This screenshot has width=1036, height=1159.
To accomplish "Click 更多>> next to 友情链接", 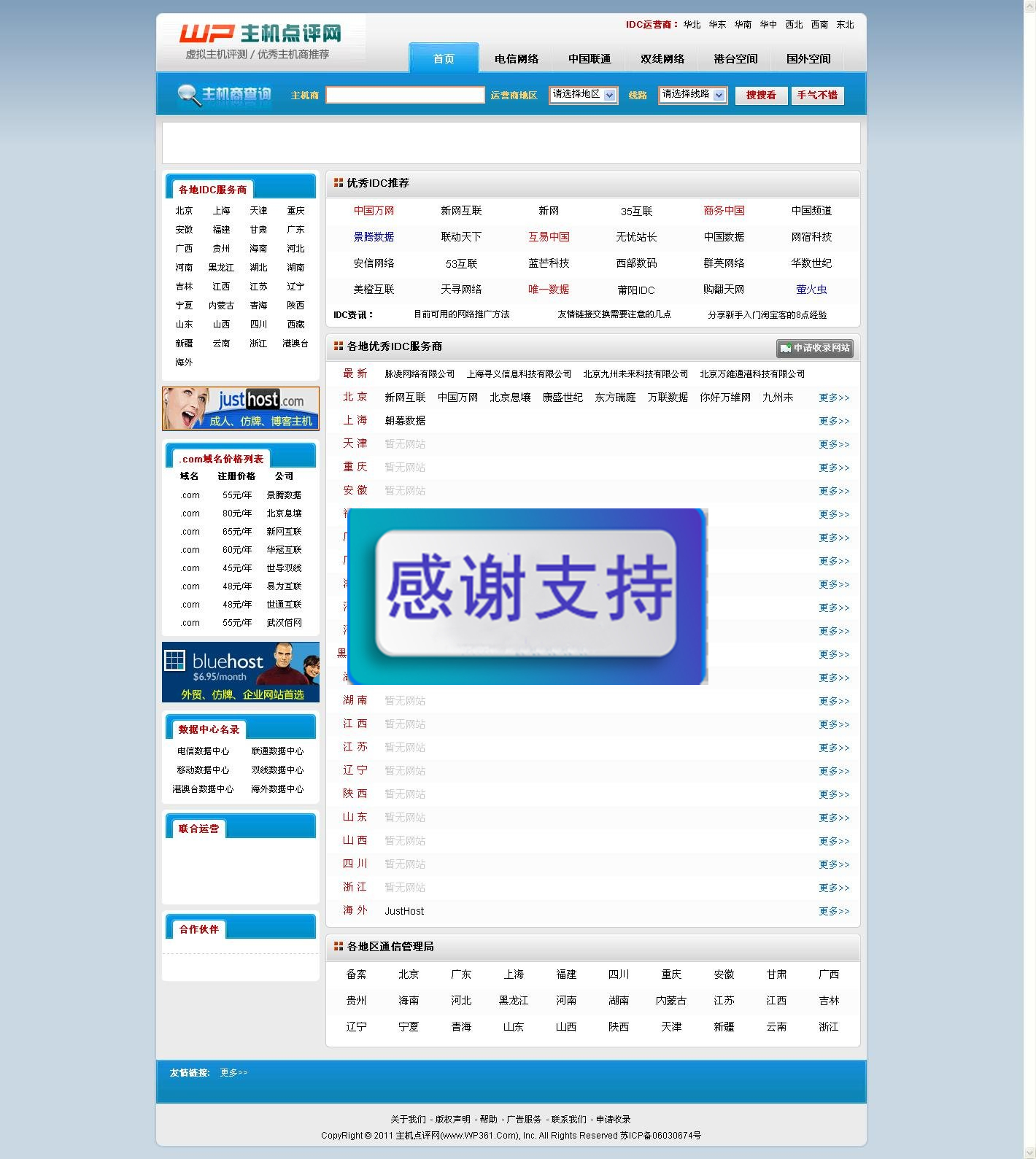I will (233, 1073).
